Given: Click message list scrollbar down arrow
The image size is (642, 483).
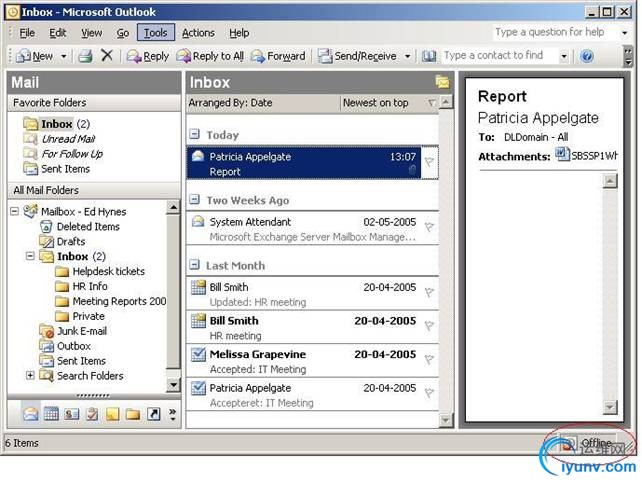Looking at the screenshot, I should pyautogui.click(x=446, y=420).
